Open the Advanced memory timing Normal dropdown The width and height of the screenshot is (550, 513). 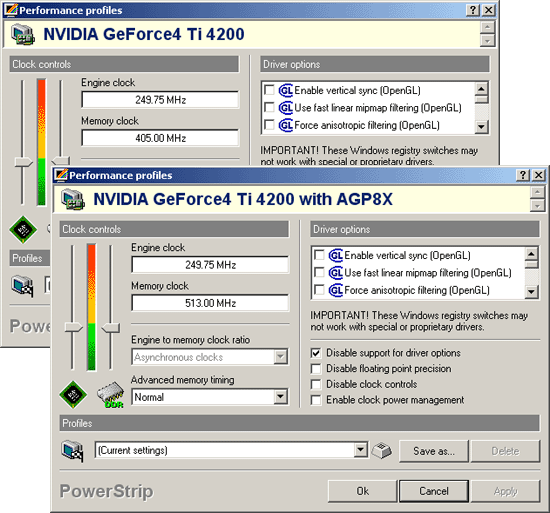(280, 397)
